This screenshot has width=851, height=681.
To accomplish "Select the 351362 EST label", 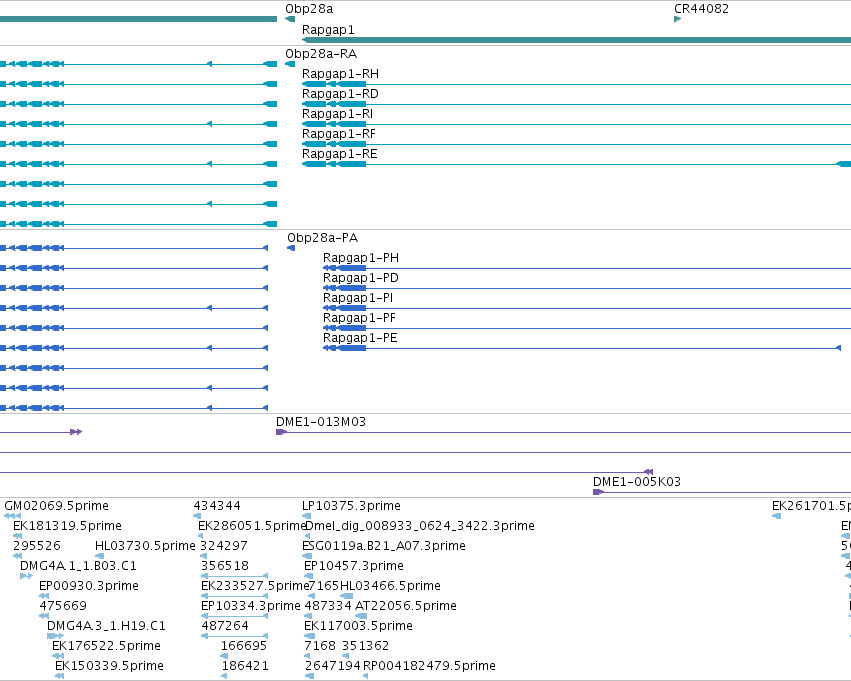I will click(x=365, y=646).
